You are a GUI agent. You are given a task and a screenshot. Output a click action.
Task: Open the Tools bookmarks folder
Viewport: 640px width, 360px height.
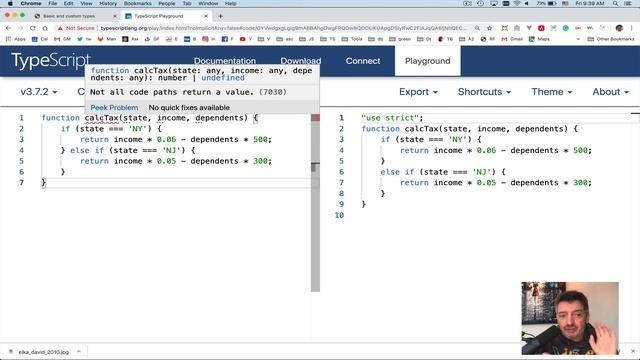353,39
